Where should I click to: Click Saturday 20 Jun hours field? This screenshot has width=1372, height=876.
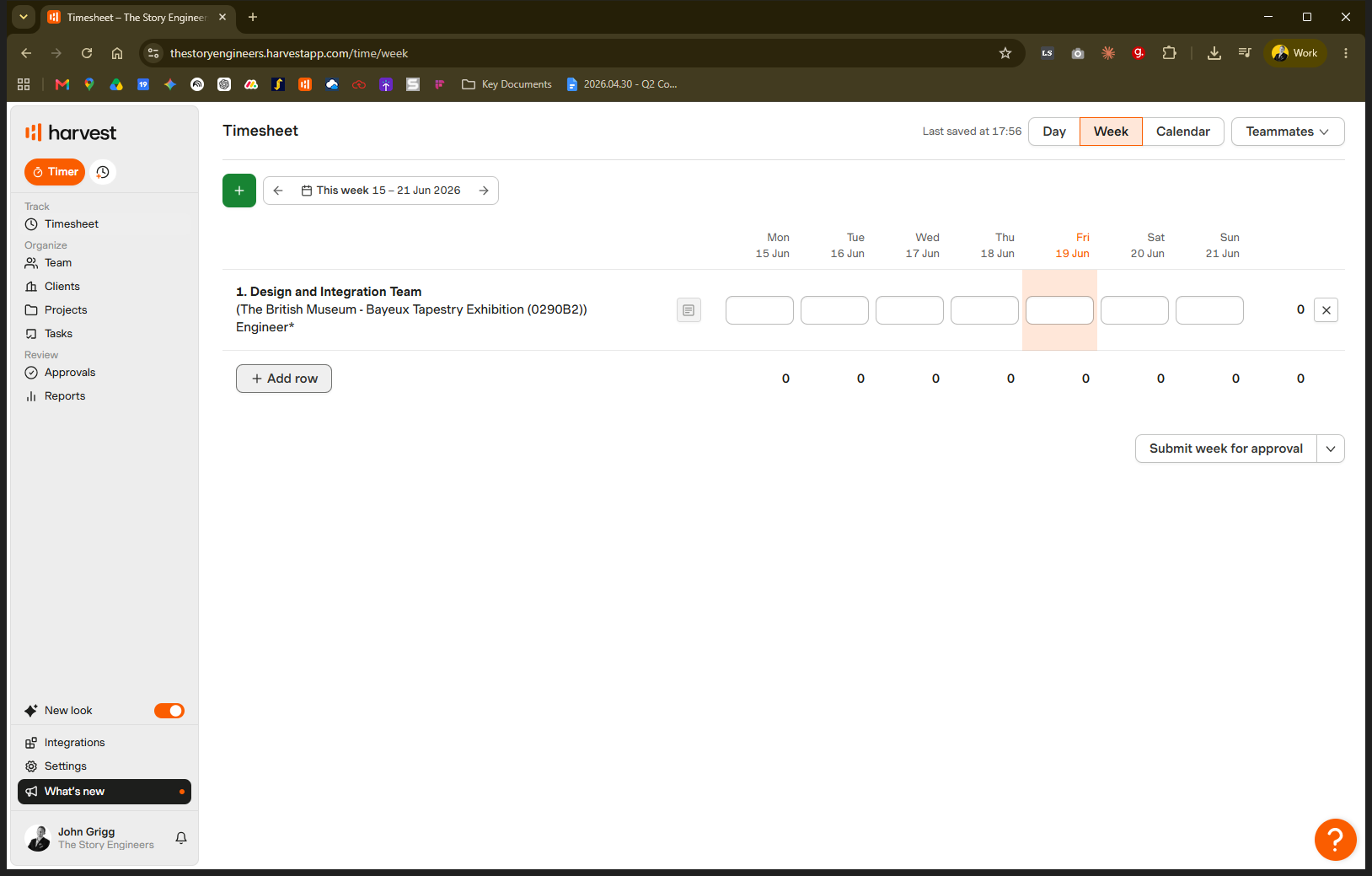tap(1134, 310)
